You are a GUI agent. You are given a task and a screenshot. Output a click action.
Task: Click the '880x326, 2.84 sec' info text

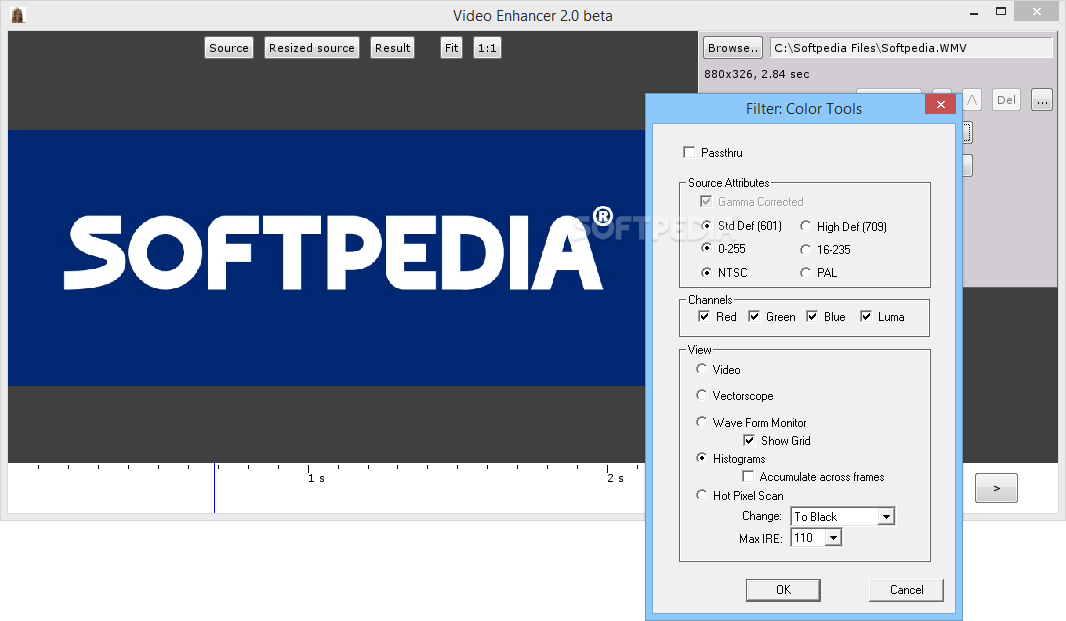(x=757, y=74)
